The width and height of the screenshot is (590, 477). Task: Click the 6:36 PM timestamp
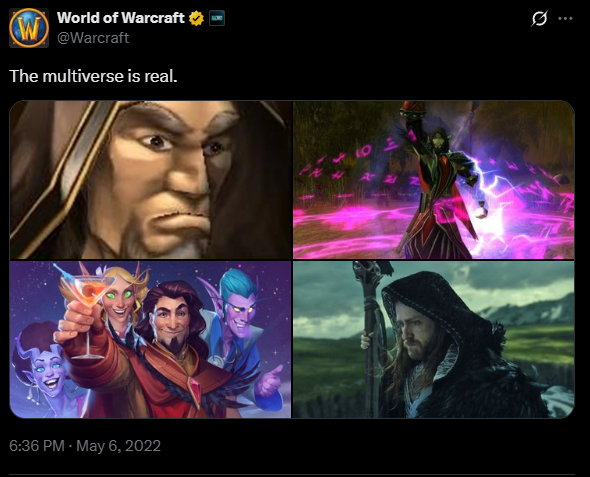pyautogui.click(x=37, y=446)
